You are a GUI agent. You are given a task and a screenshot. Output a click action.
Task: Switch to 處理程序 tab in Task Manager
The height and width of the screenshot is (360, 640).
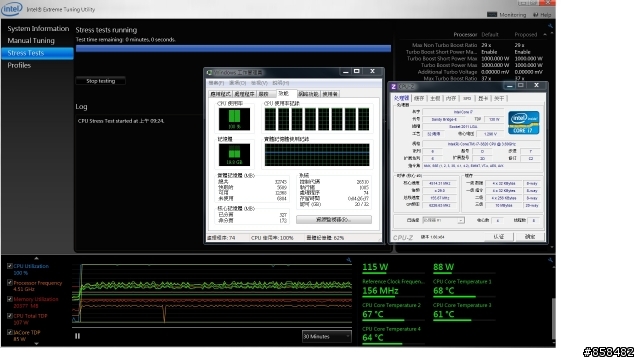pos(244,94)
